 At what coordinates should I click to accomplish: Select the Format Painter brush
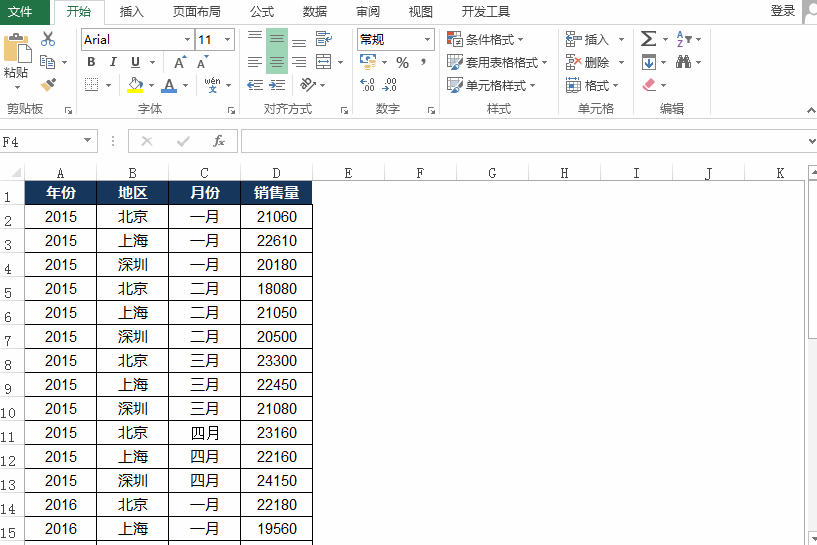[48, 84]
